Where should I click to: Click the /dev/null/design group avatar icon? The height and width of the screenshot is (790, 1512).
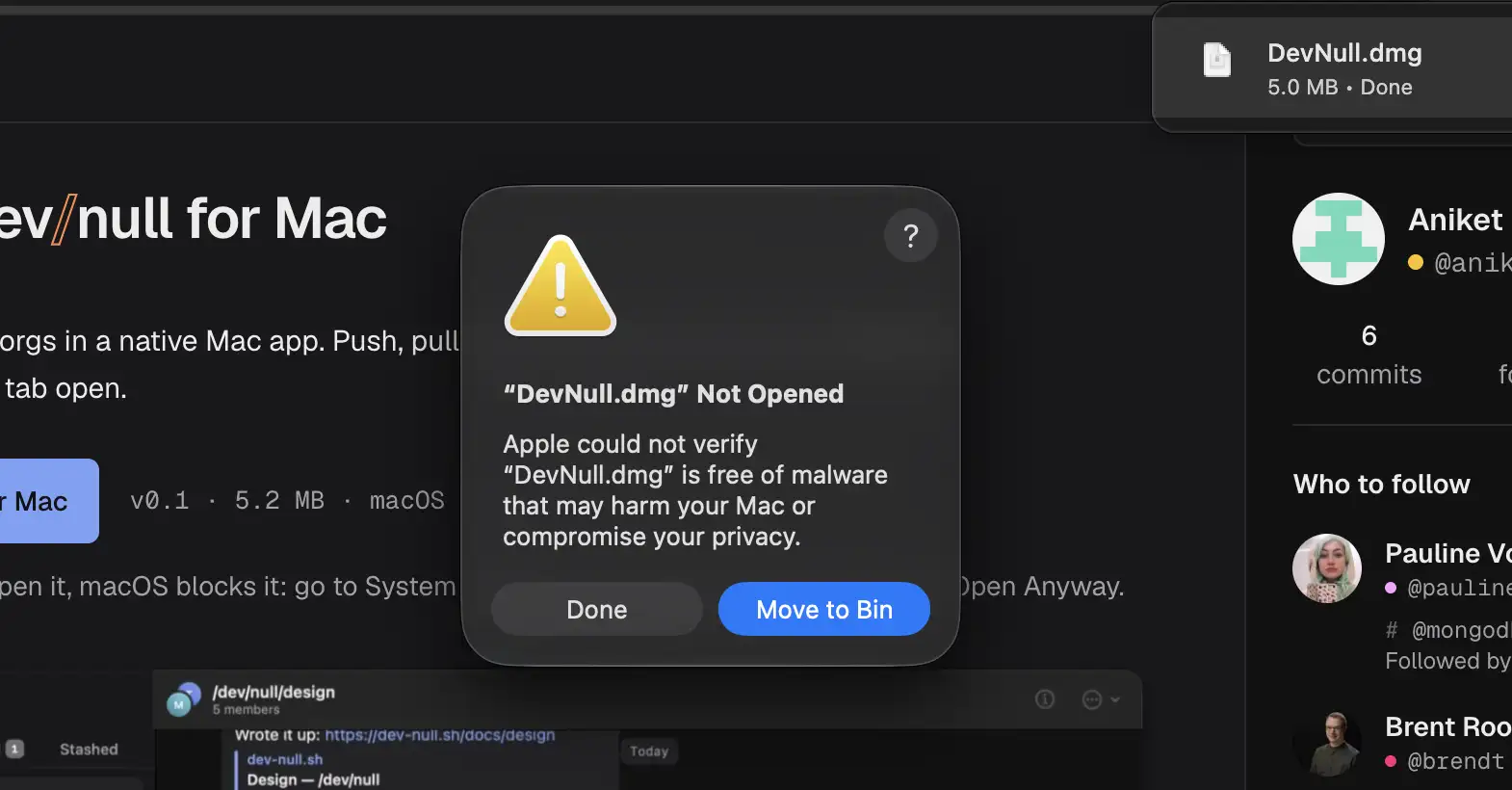pyautogui.click(x=183, y=699)
